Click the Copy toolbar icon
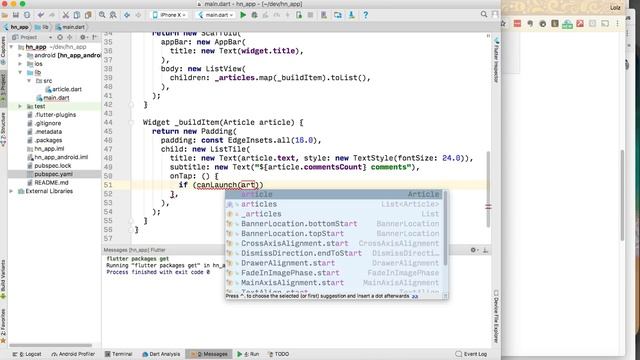This screenshot has width=640, height=360. 77,15
